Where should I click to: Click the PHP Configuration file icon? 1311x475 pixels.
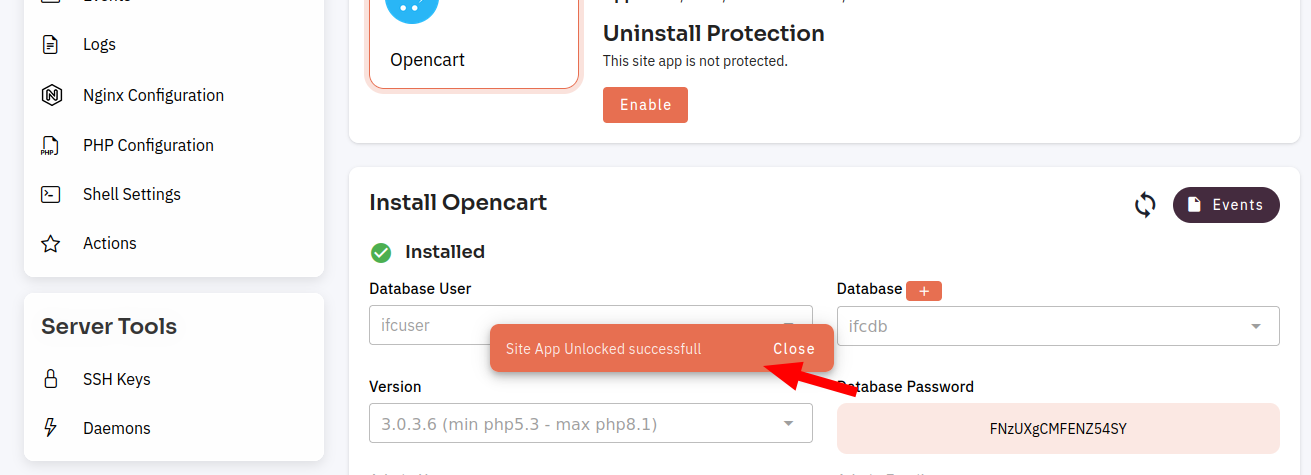coord(50,146)
